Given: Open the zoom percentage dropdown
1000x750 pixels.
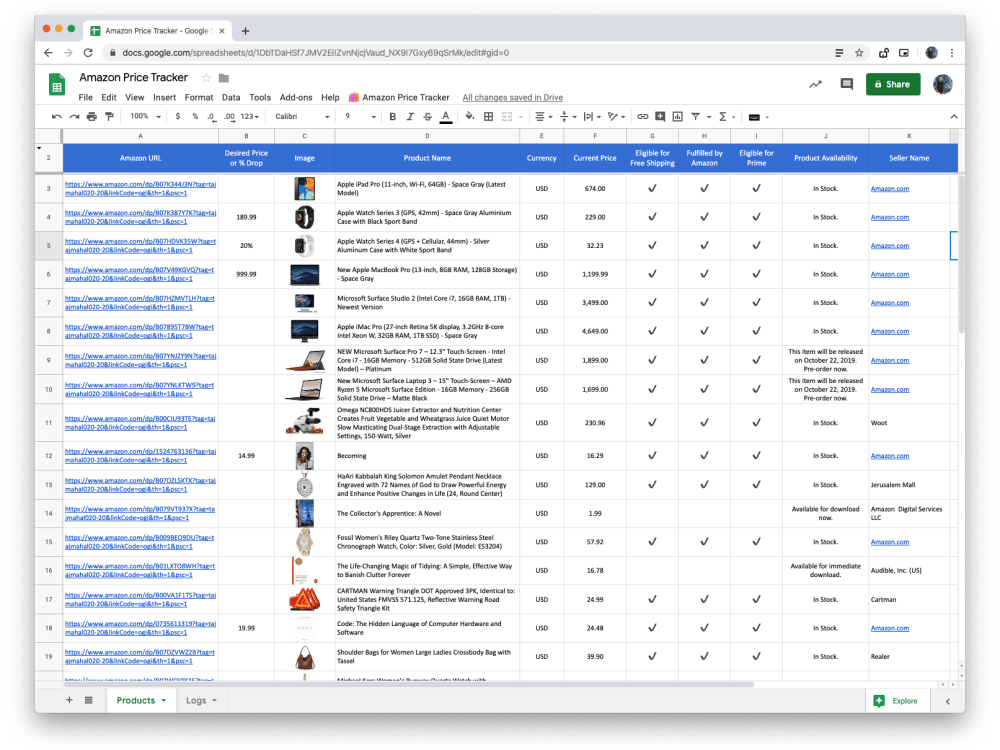Looking at the screenshot, I should click(x=143, y=117).
